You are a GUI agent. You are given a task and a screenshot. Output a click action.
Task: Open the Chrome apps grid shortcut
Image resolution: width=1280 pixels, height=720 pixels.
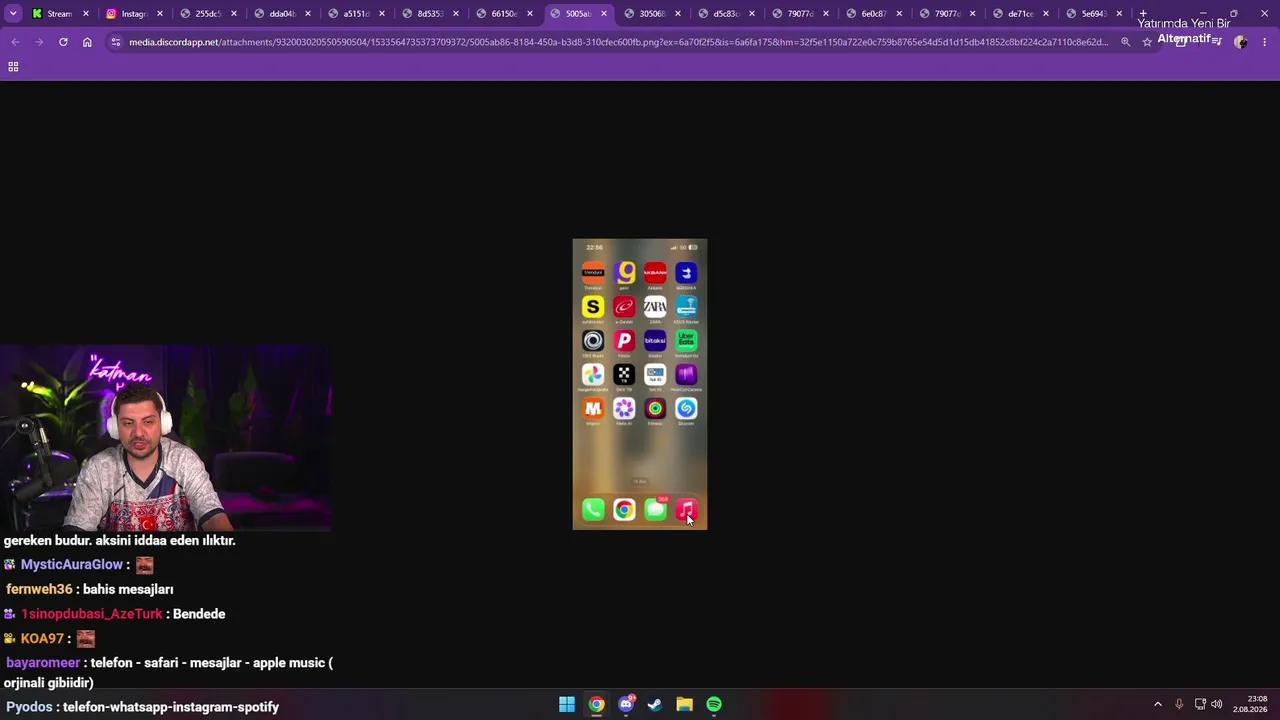[x=13, y=66]
